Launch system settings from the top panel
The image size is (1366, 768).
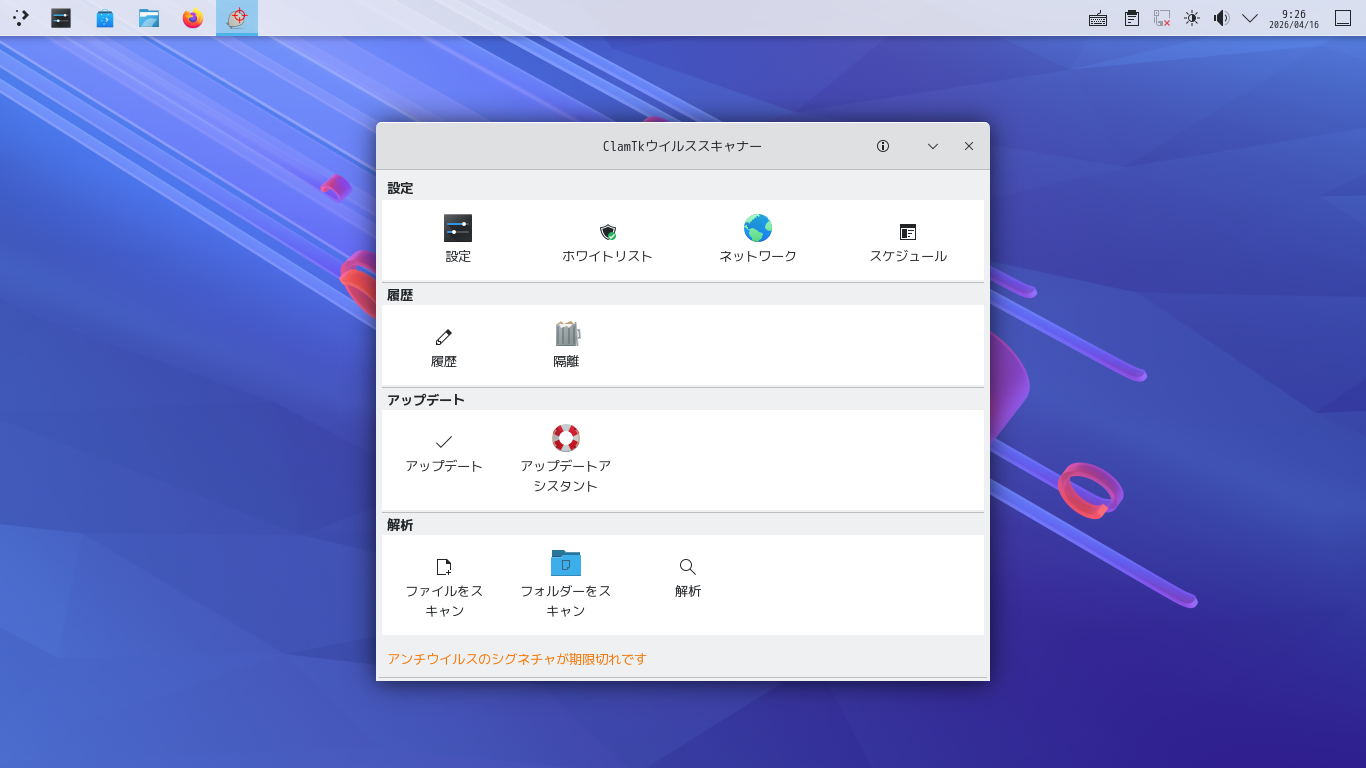(61, 18)
